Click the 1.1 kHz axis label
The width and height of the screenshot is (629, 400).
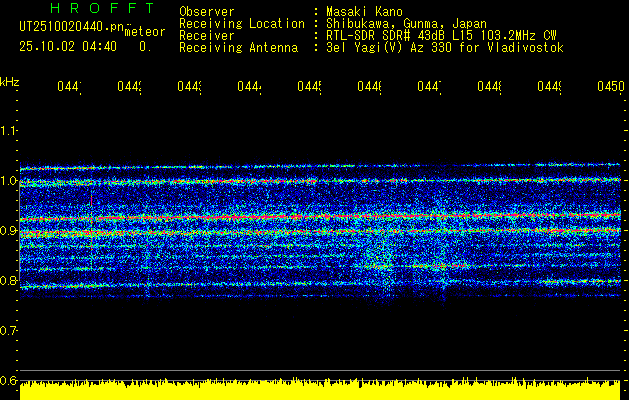pyautogui.click(x=8, y=130)
